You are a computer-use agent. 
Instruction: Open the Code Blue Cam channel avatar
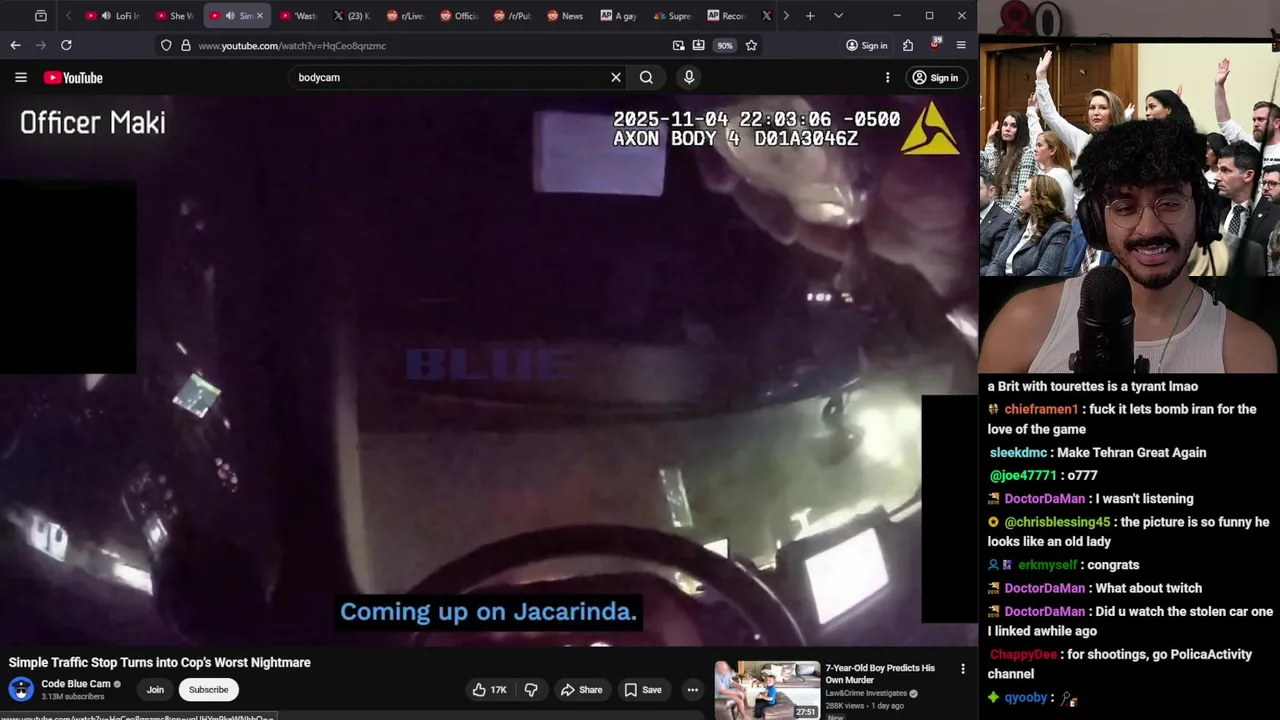(21, 689)
